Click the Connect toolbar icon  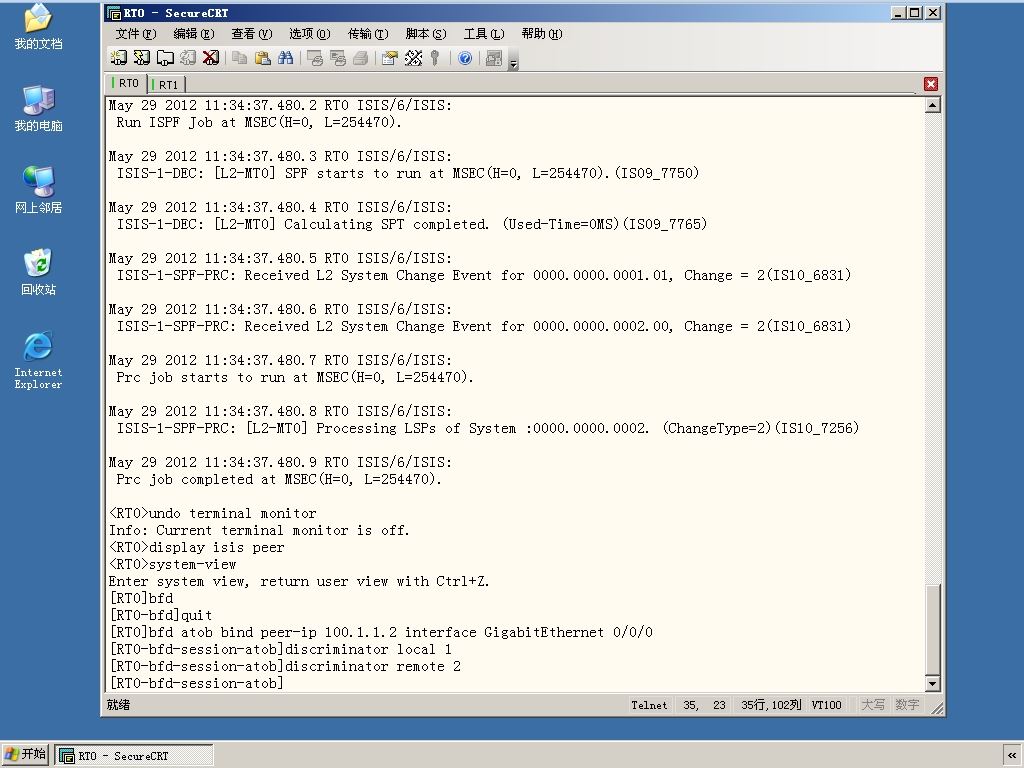click(118, 58)
